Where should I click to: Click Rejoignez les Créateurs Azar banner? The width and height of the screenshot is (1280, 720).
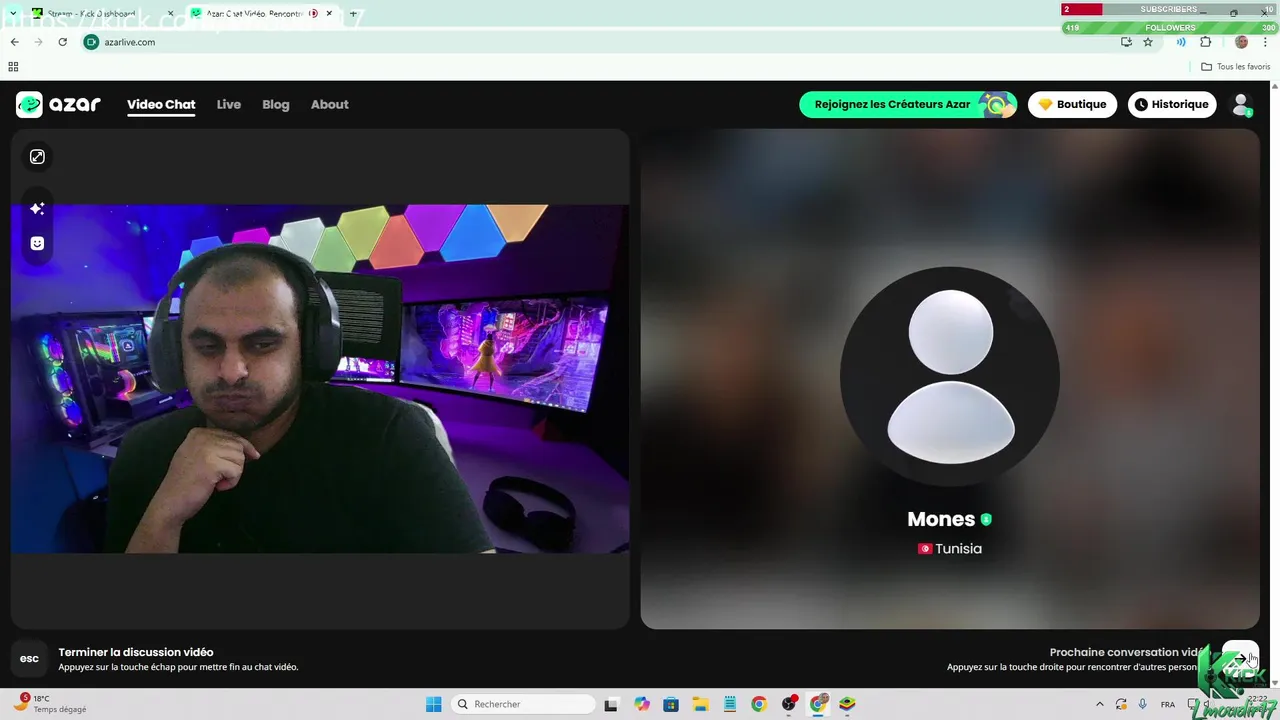click(x=908, y=104)
